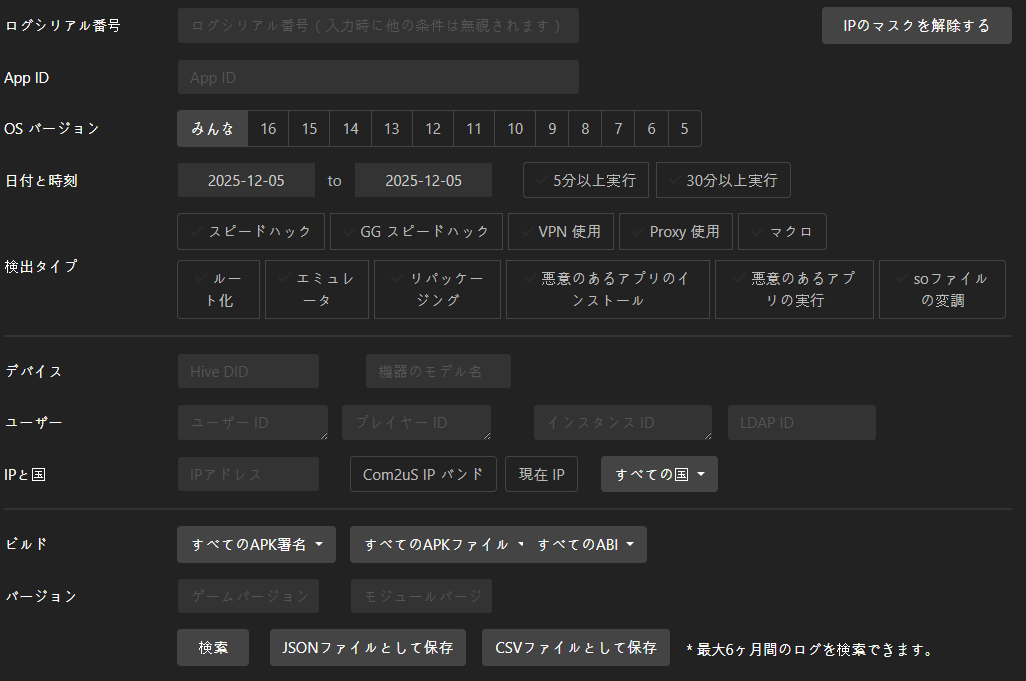The width and height of the screenshot is (1026, 681).
Task: Enable the soファイルの変調 checkbox
Action: click(x=942, y=289)
